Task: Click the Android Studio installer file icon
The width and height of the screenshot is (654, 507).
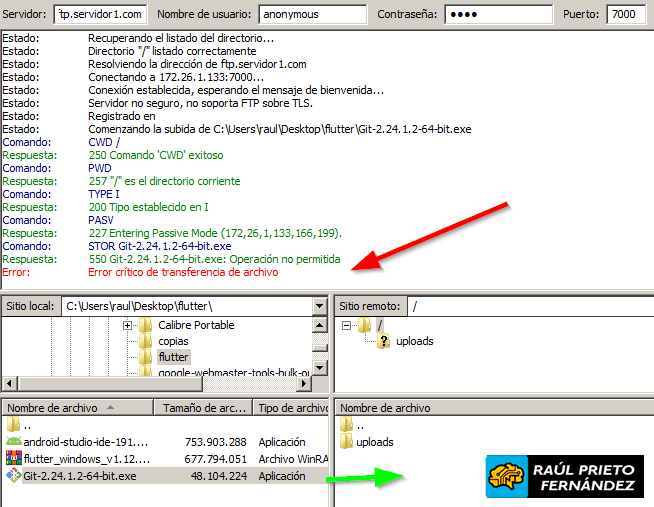Action: 13,442
